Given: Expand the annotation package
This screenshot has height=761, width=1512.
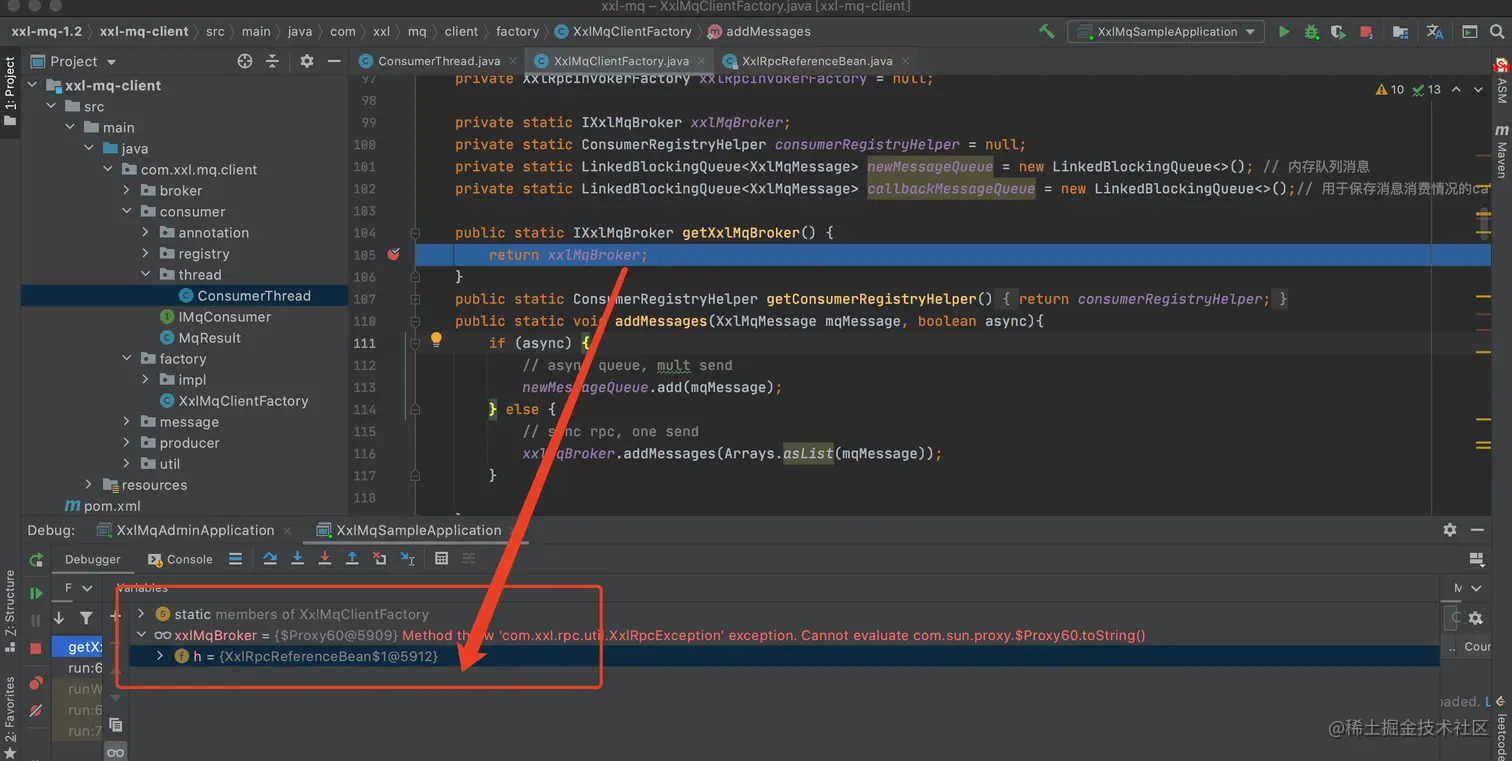Looking at the screenshot, I should point(146,232).
